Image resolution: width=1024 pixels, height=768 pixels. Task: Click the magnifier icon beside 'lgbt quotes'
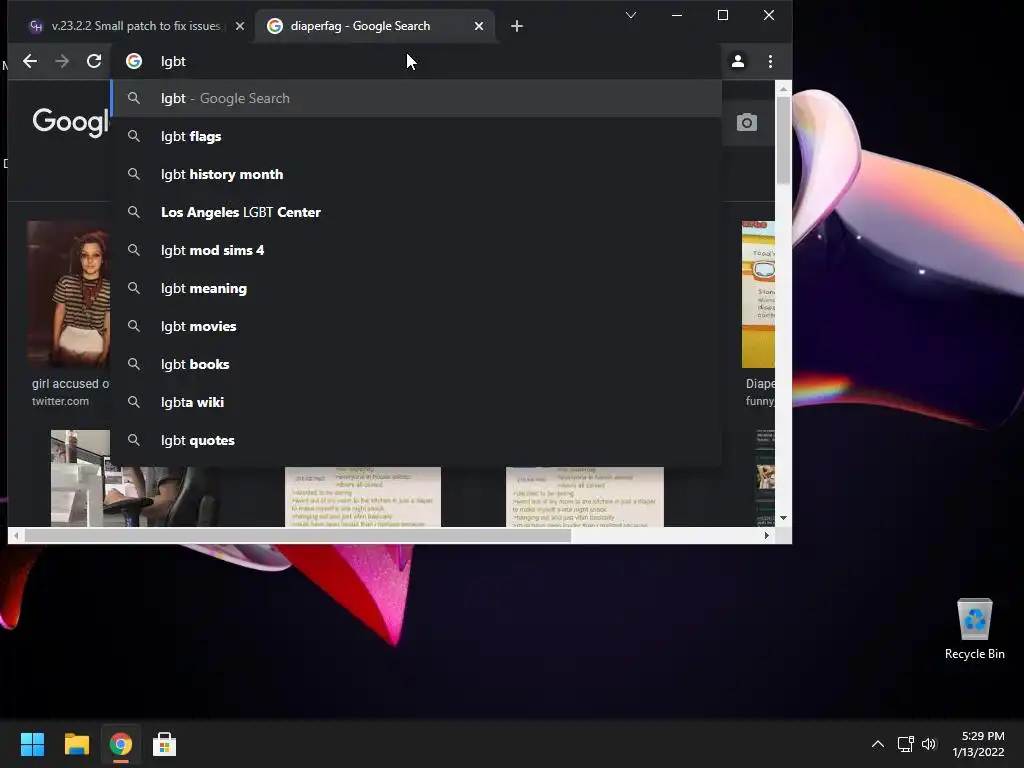point(134,440)
